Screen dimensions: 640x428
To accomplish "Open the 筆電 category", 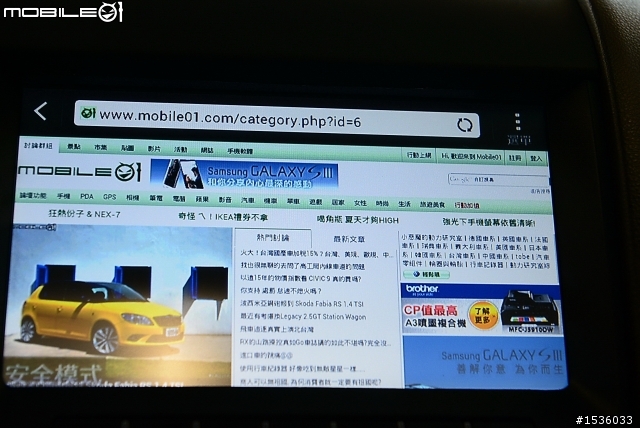I will click(156, 198).
